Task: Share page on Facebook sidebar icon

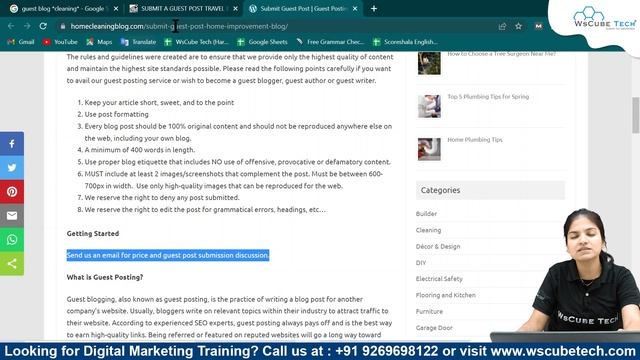Action: (12, 144)
